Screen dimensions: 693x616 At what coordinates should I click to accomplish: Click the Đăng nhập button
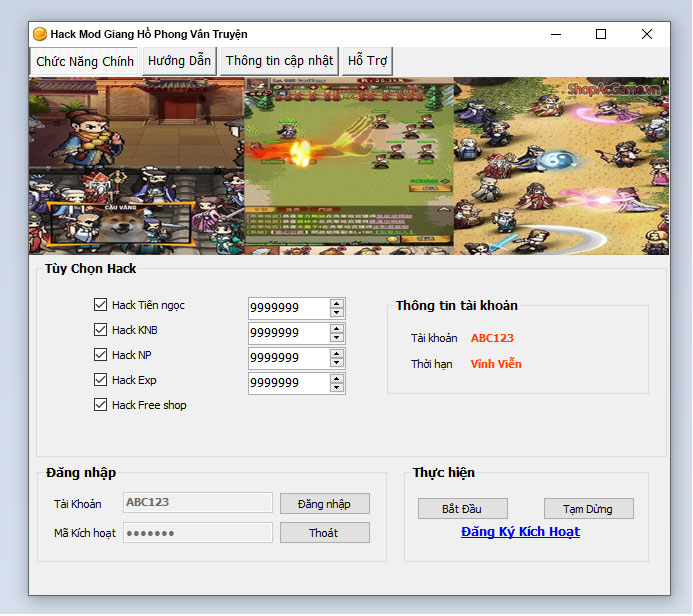pos(325,504)
